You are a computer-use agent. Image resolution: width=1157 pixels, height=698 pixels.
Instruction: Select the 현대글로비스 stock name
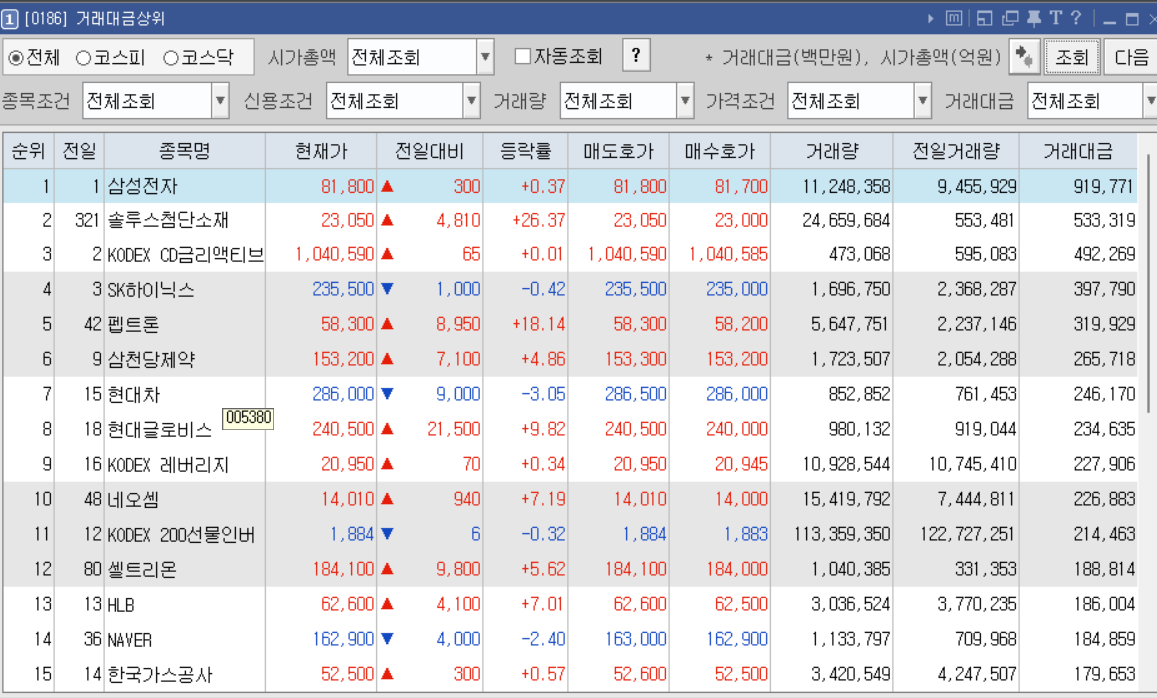pos(159,429)
